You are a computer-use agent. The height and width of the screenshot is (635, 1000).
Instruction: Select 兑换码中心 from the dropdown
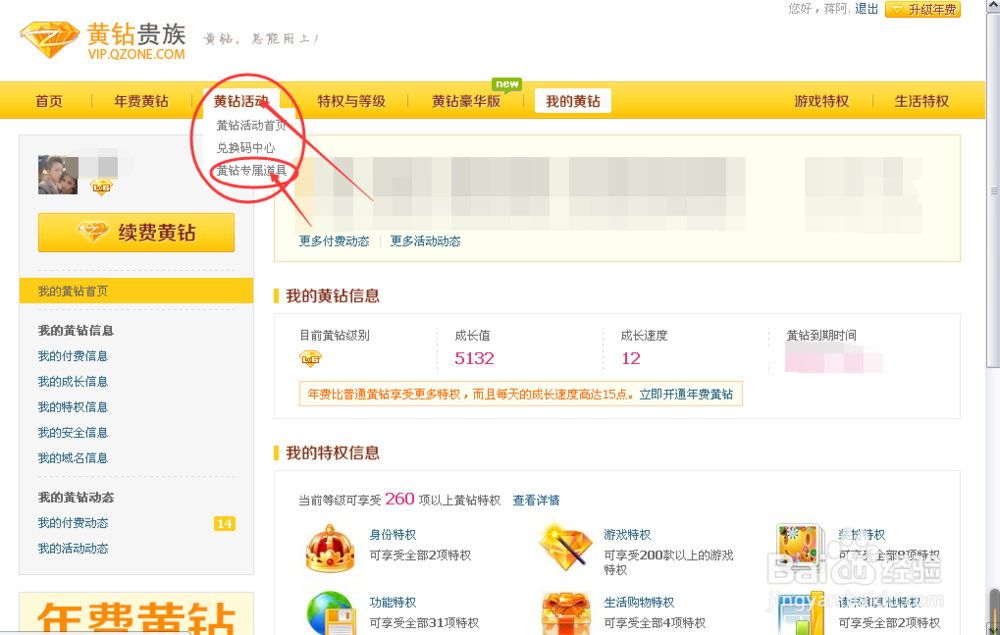tap(246, 148)
